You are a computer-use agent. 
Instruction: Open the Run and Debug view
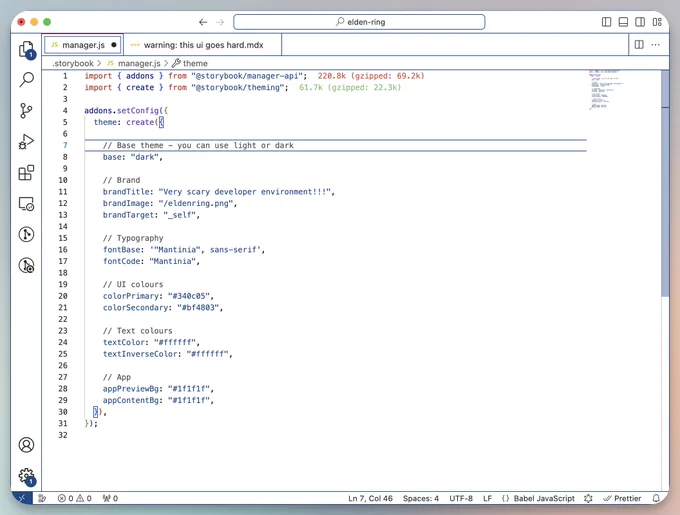tap(26, 142)
